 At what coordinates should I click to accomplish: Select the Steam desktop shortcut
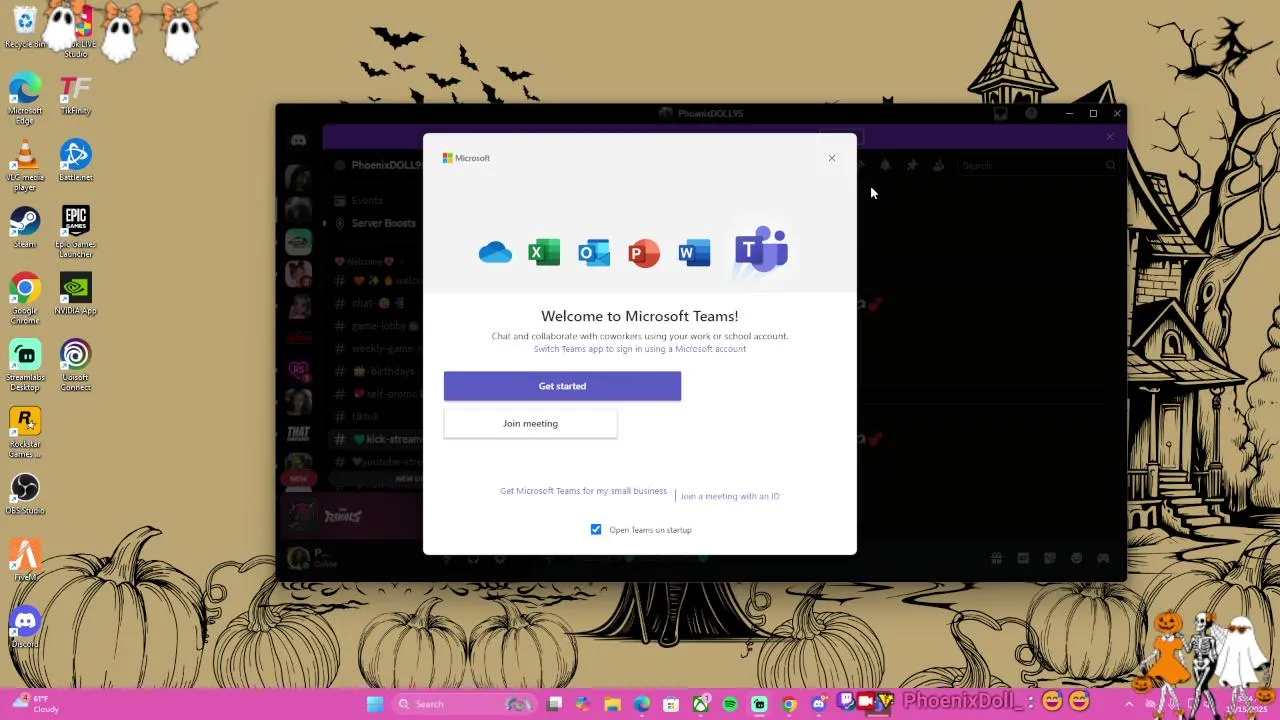tap(25, 227)
